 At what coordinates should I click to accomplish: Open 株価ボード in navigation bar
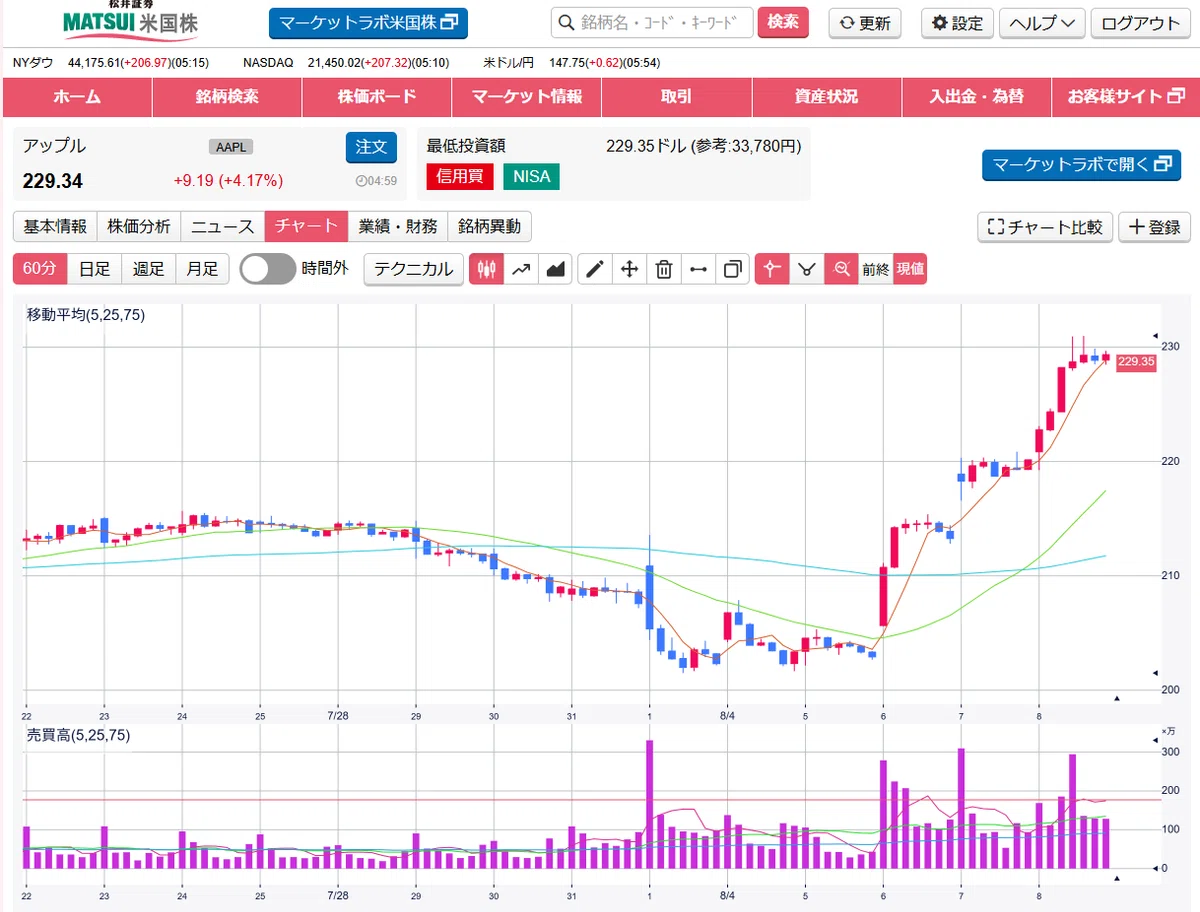377,97
